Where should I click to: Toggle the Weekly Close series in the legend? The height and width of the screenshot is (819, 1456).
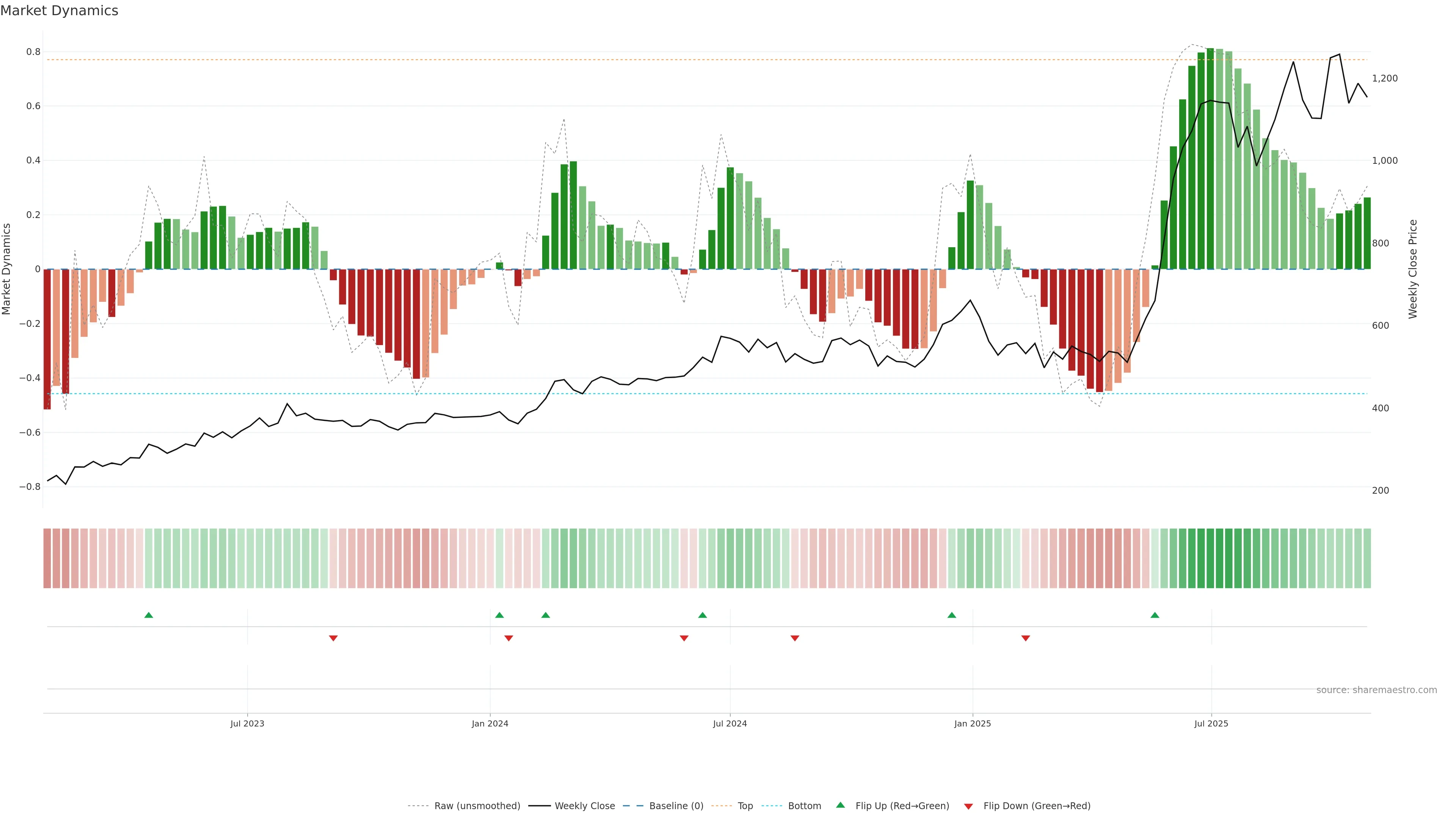[584, 806]
